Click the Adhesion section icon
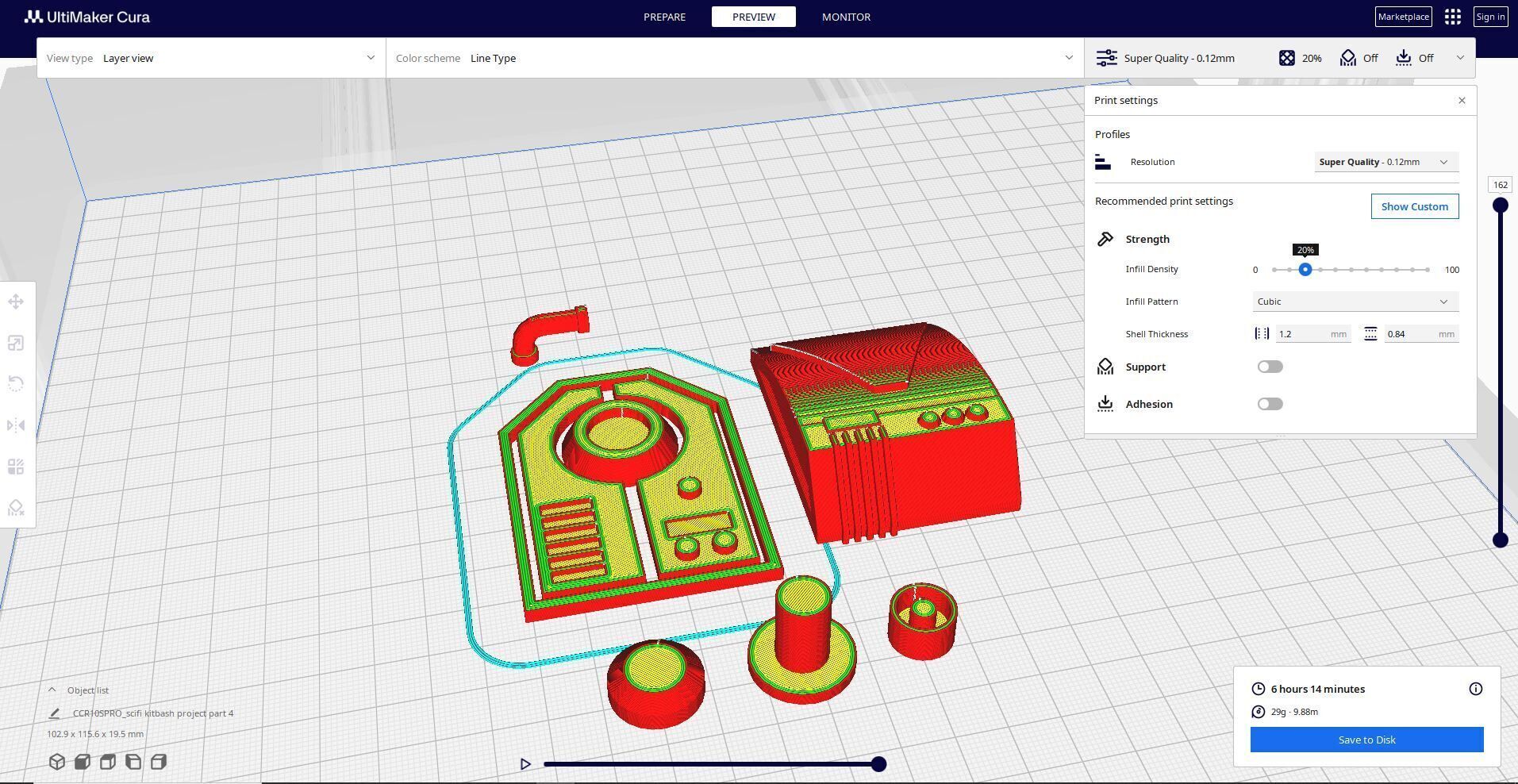Viewport: 1518px width, 784px height. point(1105,404)
